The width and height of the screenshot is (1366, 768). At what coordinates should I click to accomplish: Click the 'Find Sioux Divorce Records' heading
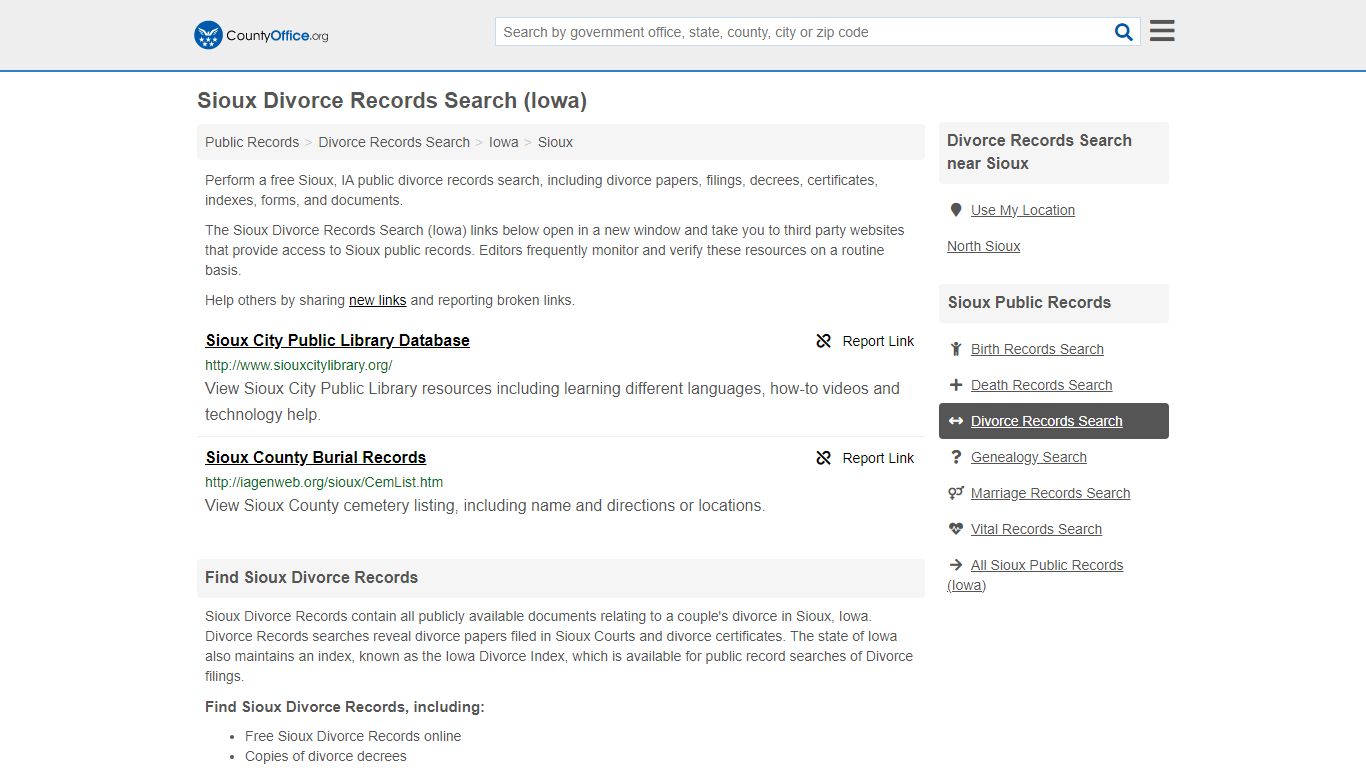[311, 577]
